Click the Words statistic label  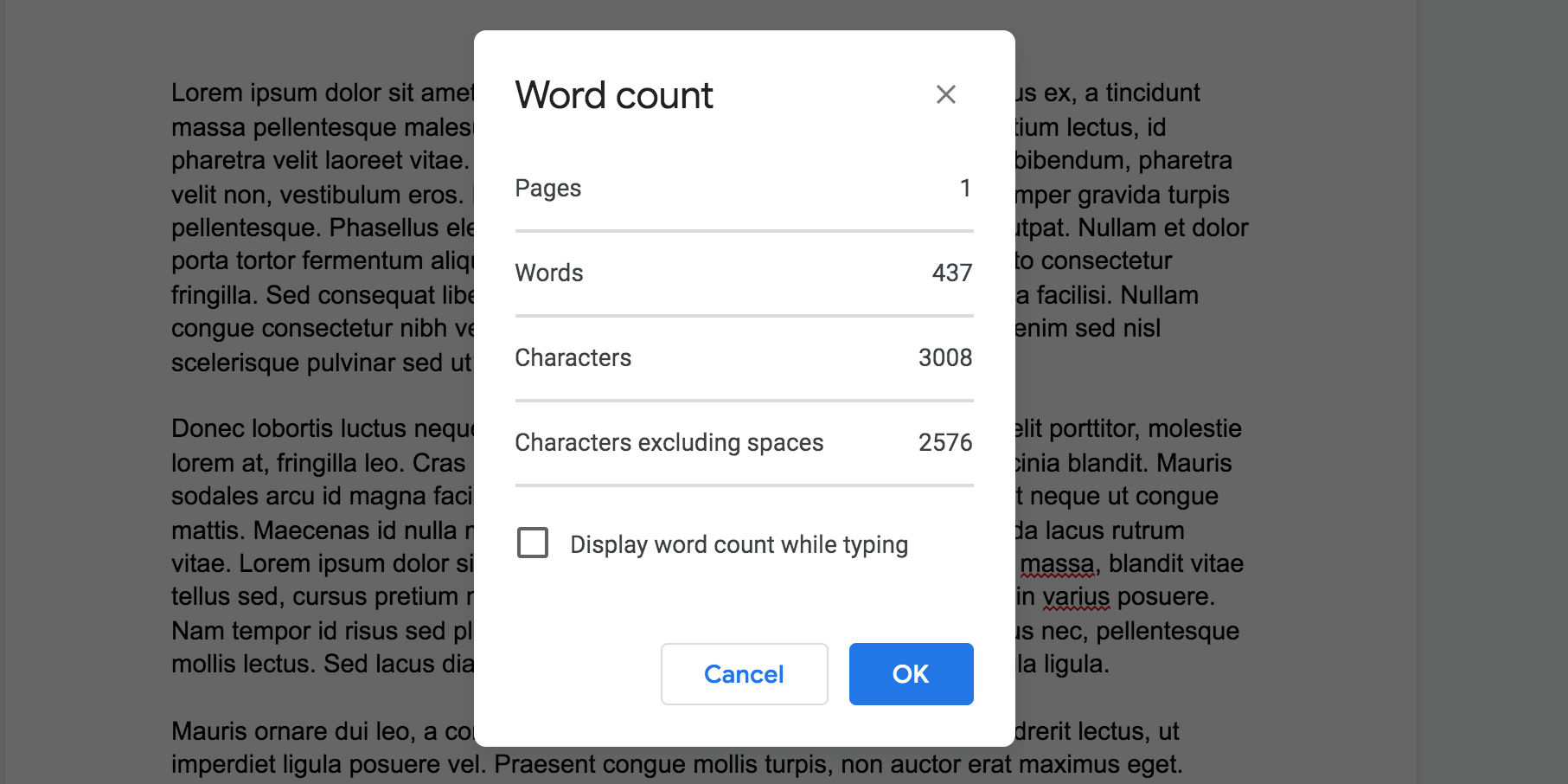click(548, 273)
